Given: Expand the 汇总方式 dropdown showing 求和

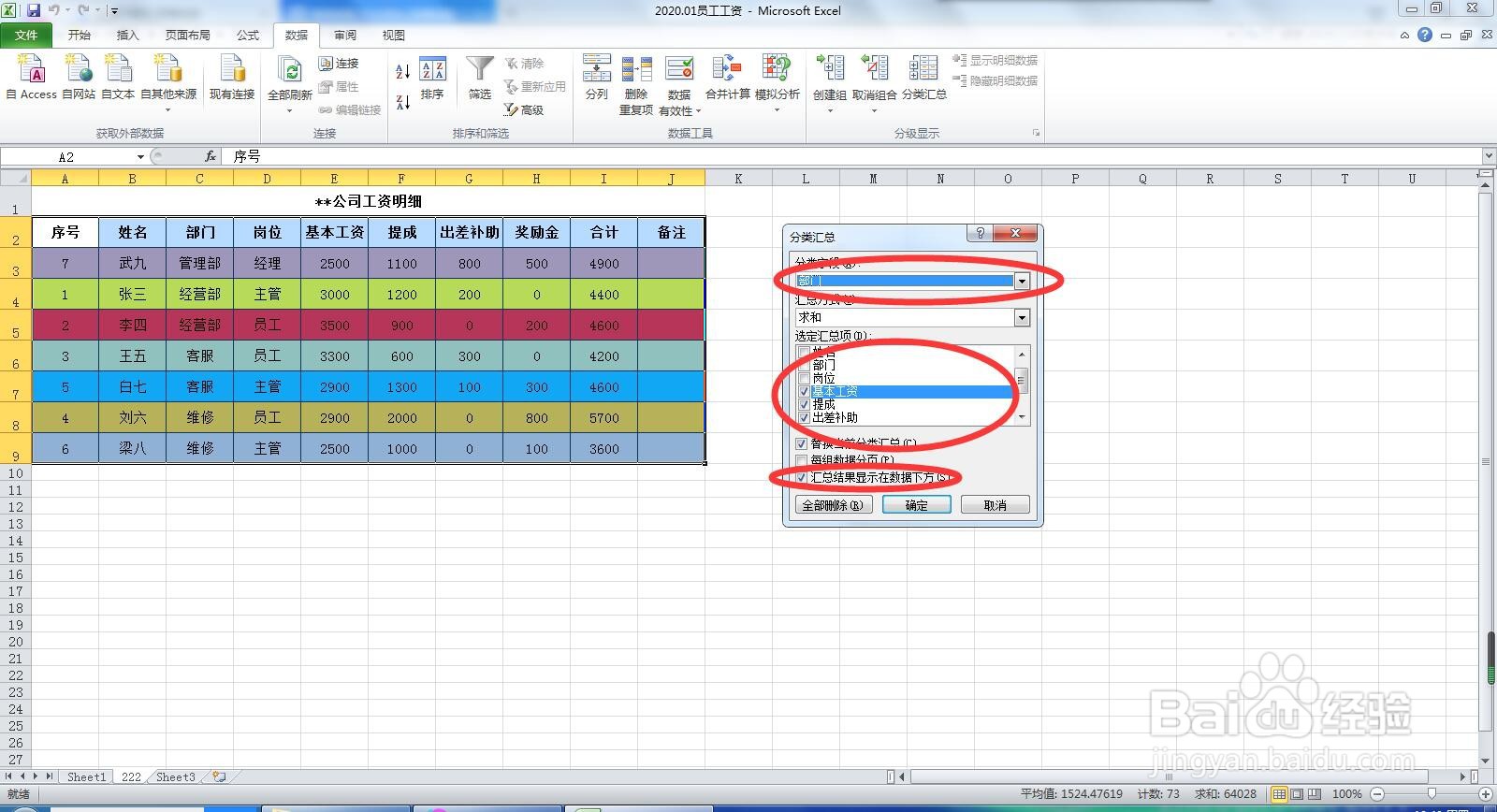Looking at the screenshot, I should [1022, 318].
